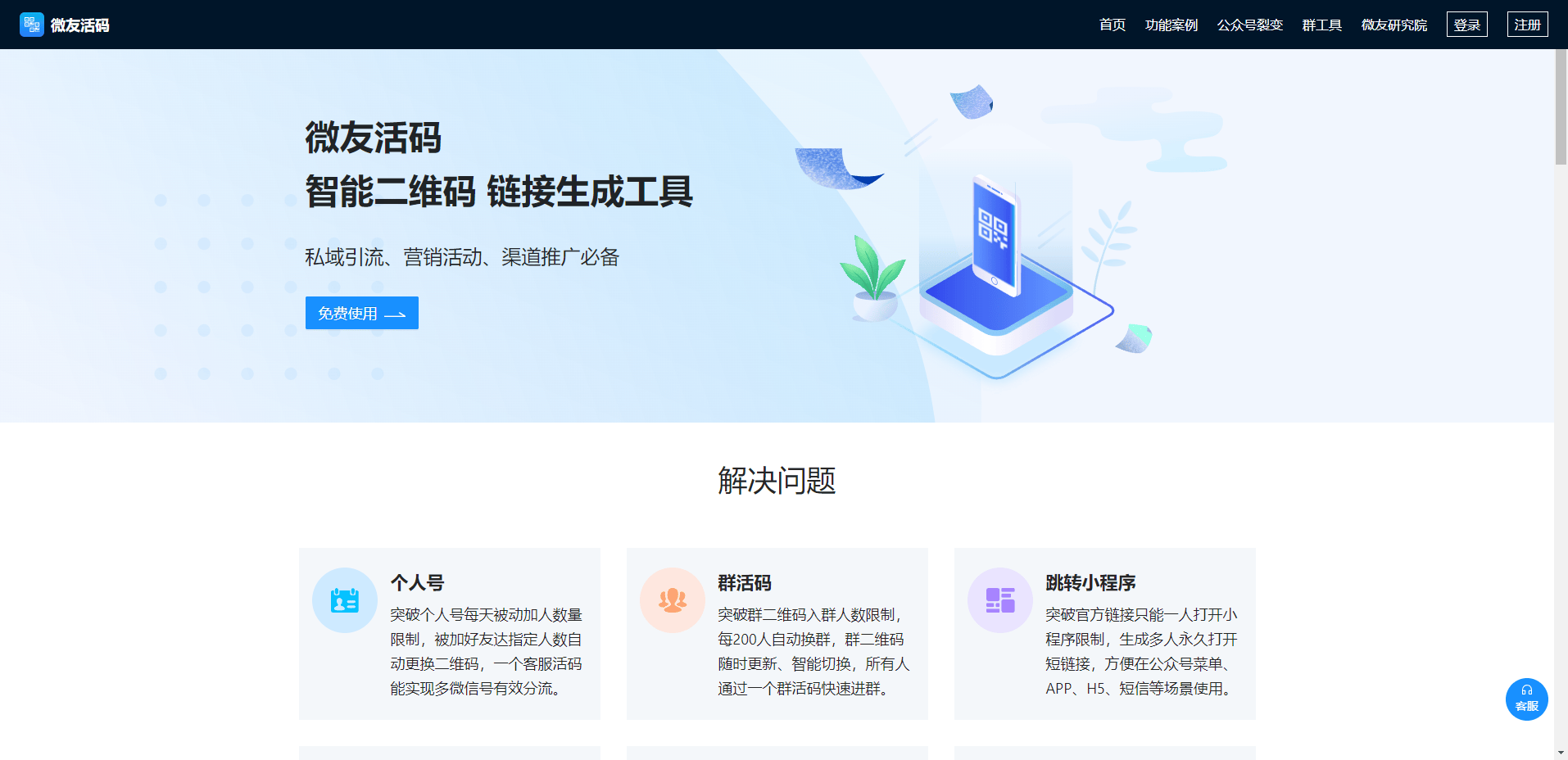Viewport: 1568px width, 760px height.
Task: Select 功能案例 in the navigation bar
Action: pyautogui.click(x=1171, y=25)
